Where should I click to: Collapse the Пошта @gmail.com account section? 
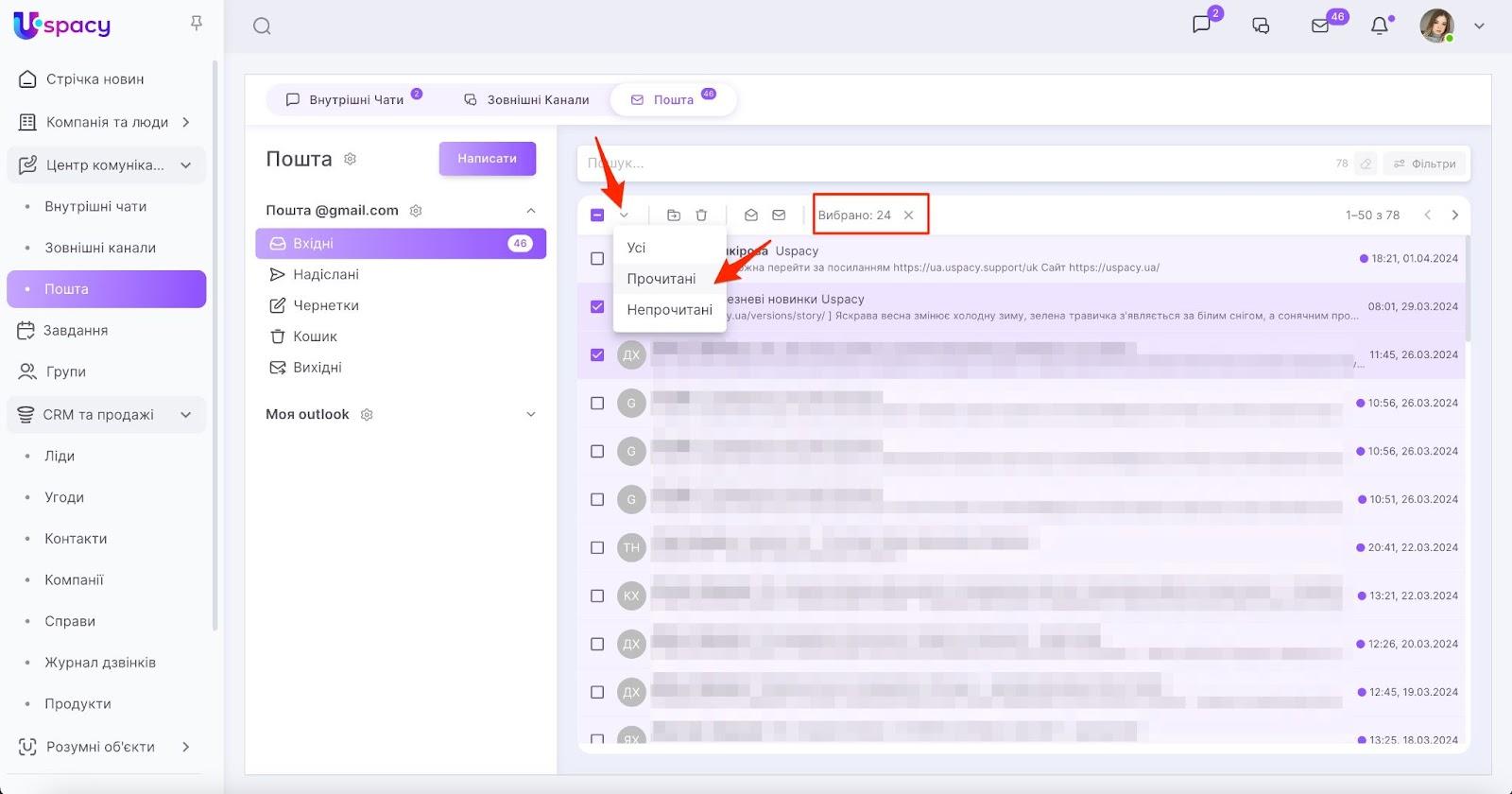[530, 211]
